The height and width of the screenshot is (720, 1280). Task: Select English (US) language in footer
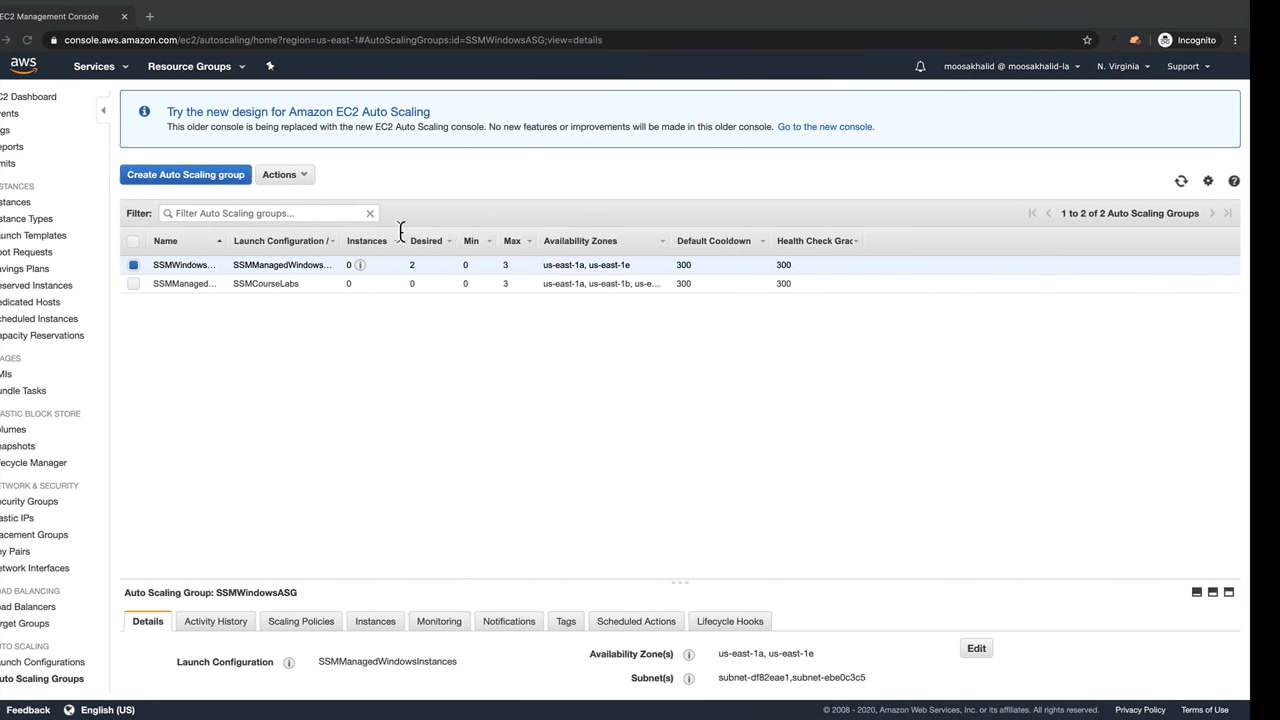tap(108, 710)
